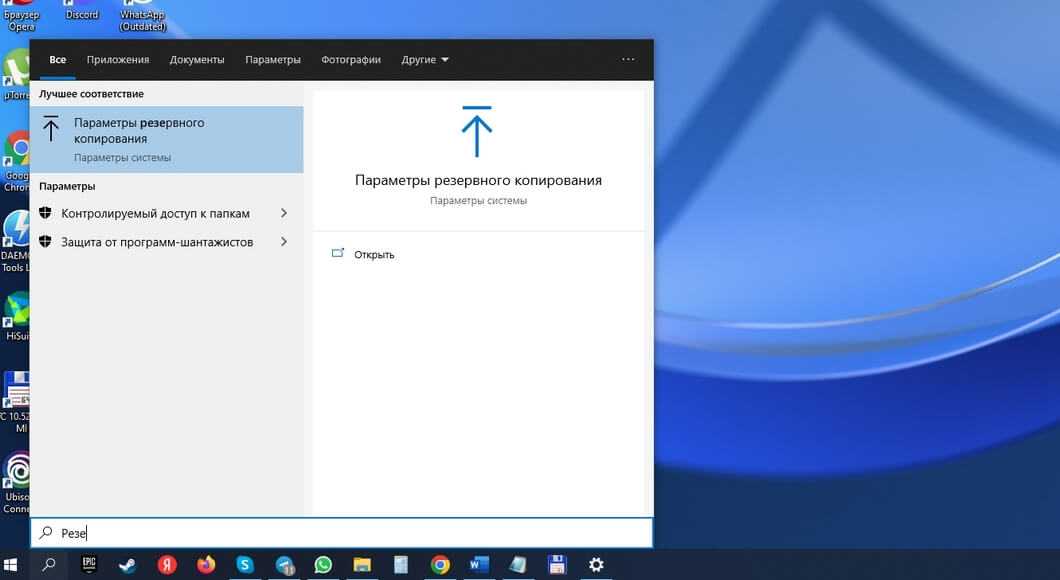Select the Параметры резервного копирования best match
Viewport: 1060px width, 580px height.
(x=166, y=140)
